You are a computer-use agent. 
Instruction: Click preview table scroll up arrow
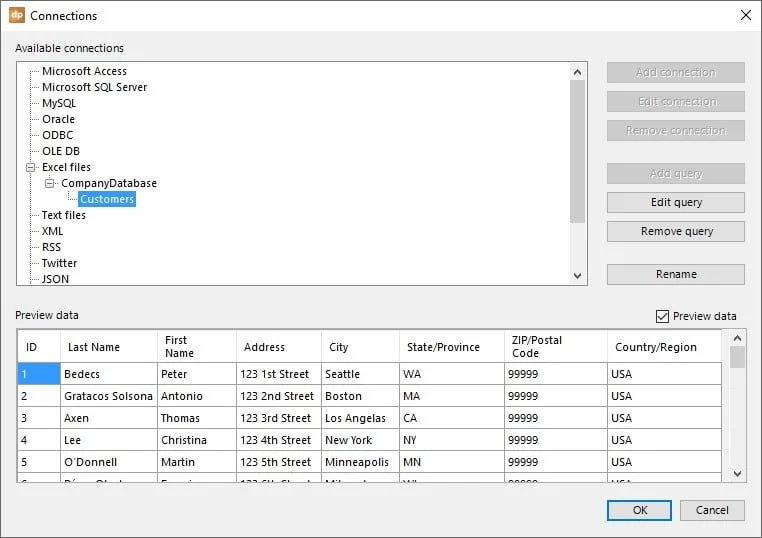pyautogui.click(x=737, y=338)
